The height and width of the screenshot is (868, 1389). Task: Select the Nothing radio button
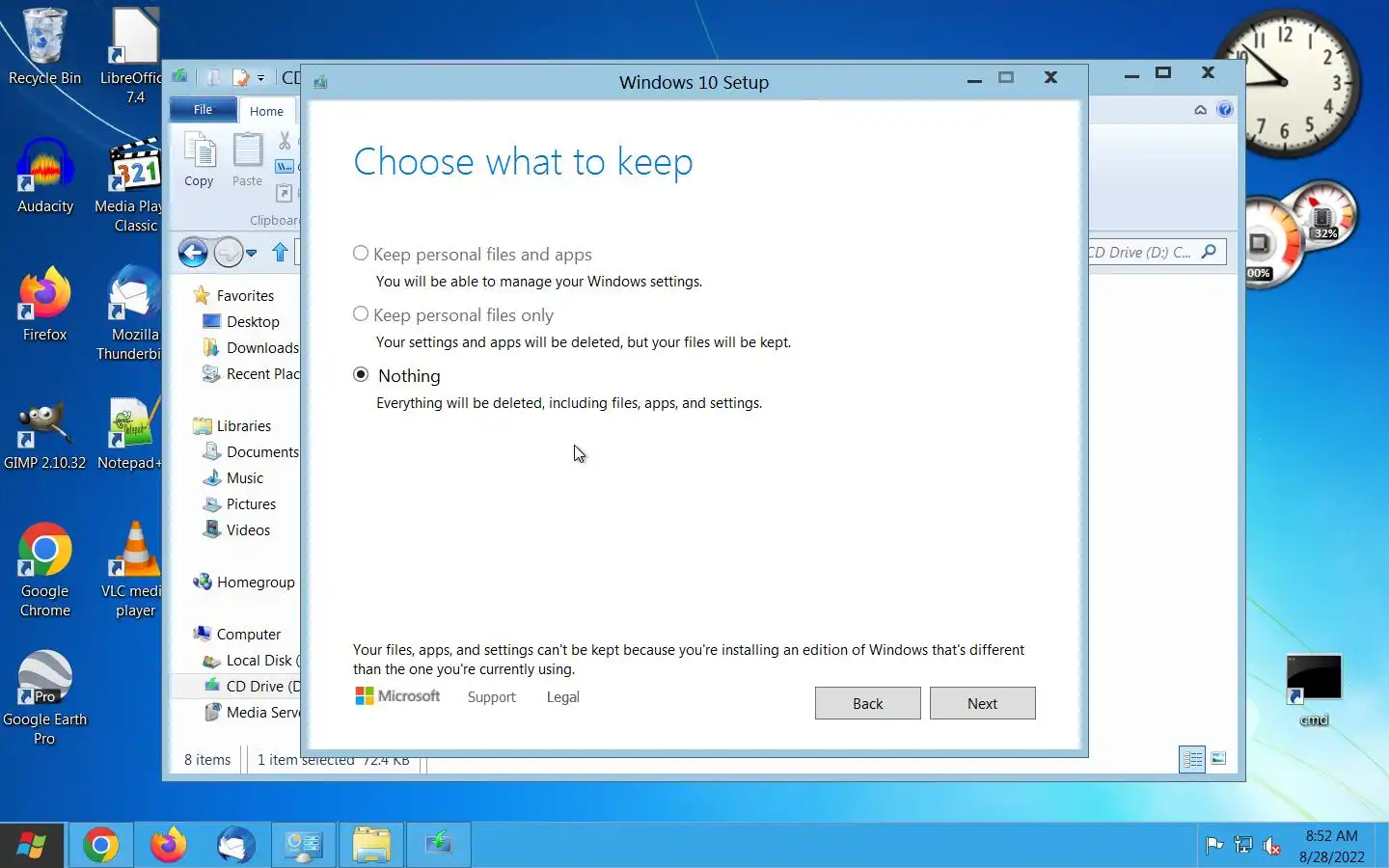361,374
